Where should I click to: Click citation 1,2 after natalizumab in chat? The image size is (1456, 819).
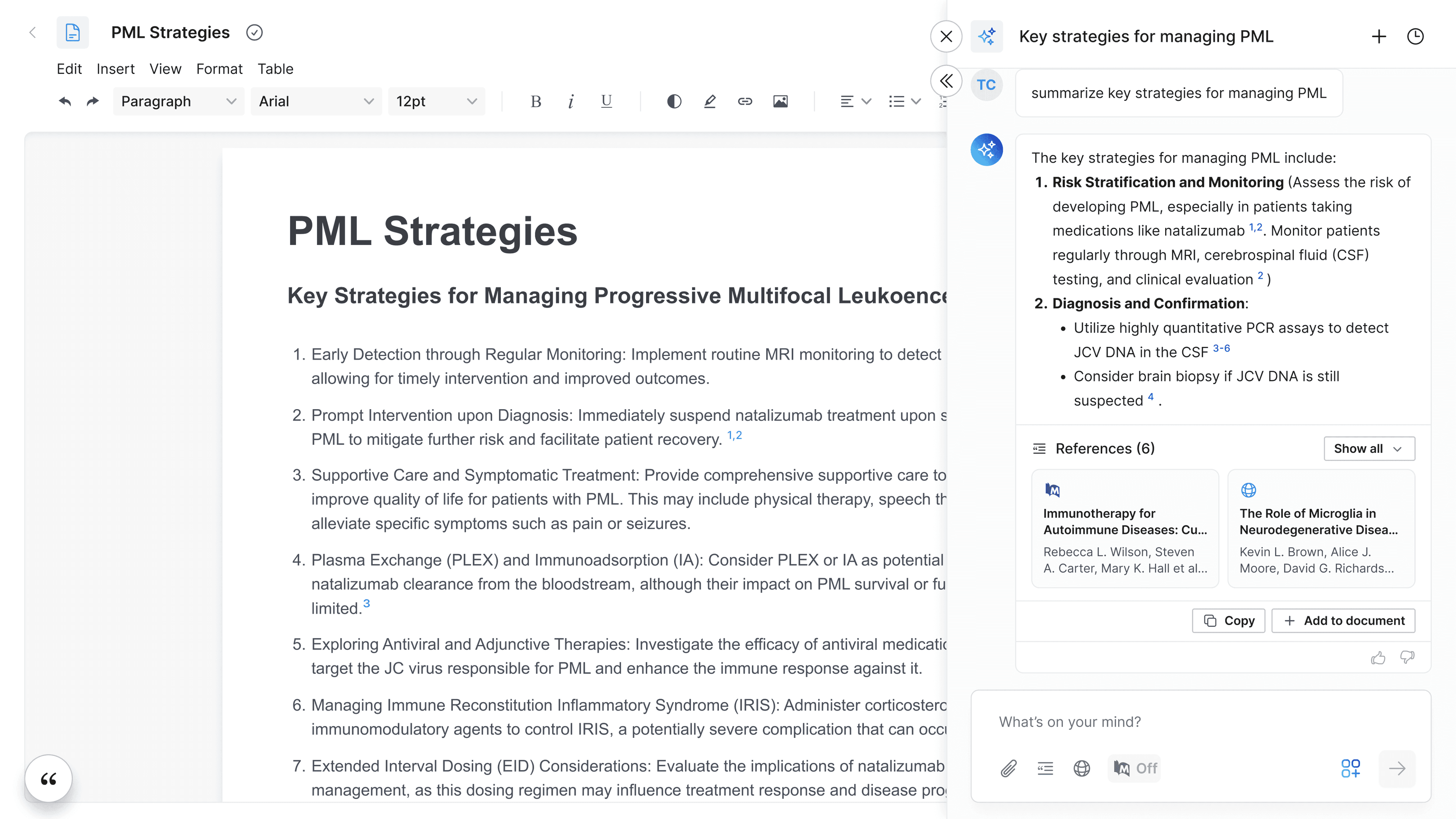click(1255, 227)
